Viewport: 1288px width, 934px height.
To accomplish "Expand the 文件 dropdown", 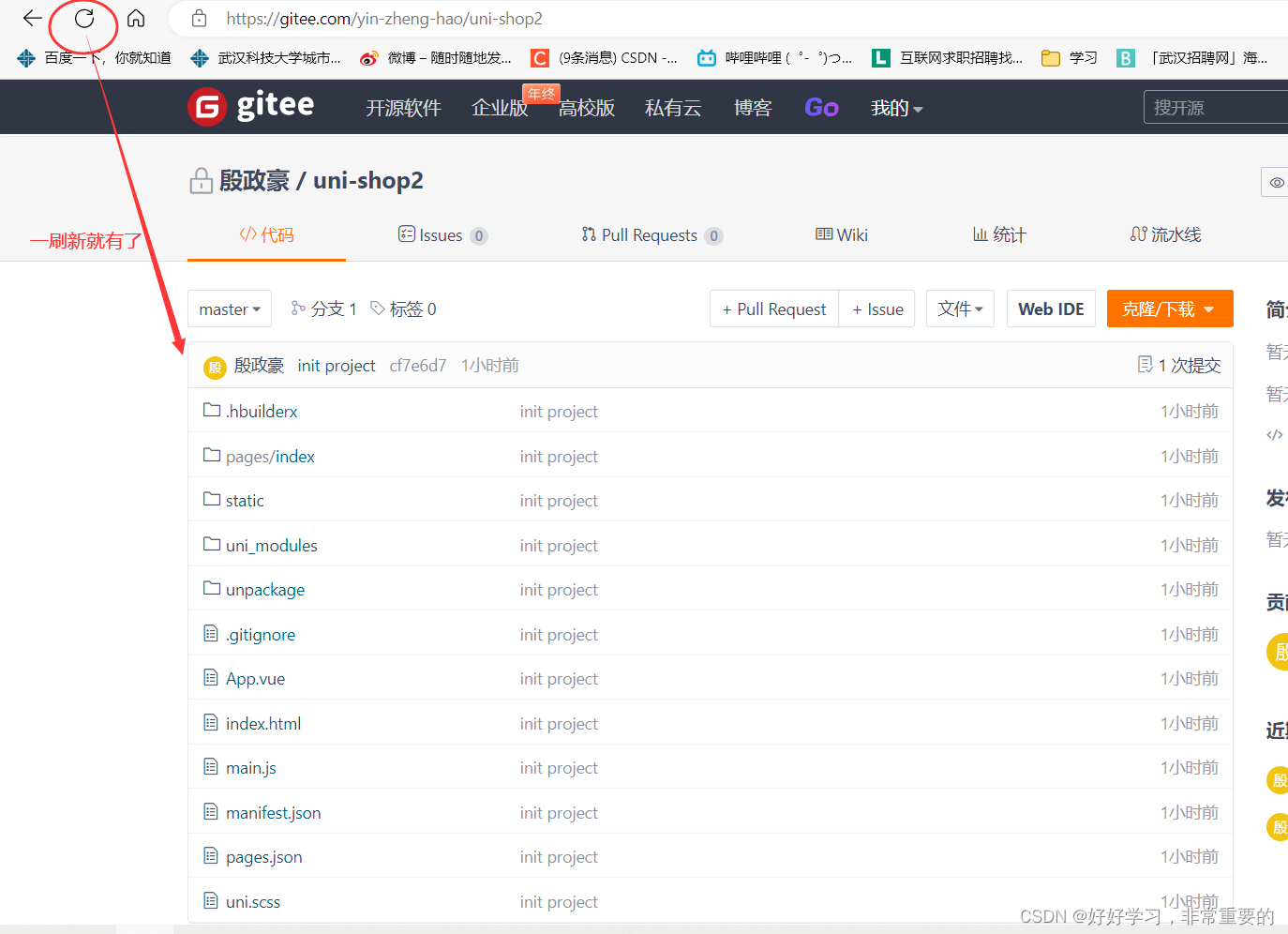I will pyautogui.click(x=960, y=308).
